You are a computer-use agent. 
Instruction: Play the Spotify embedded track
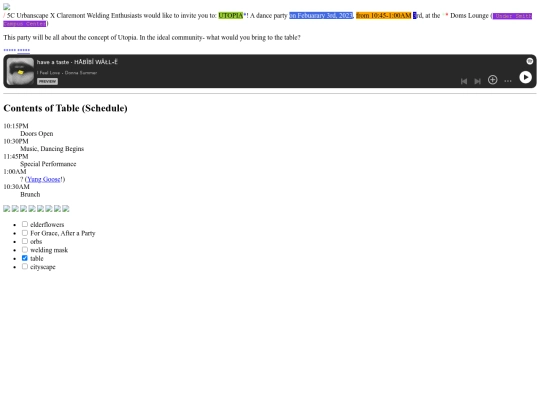tap(525, 77)
